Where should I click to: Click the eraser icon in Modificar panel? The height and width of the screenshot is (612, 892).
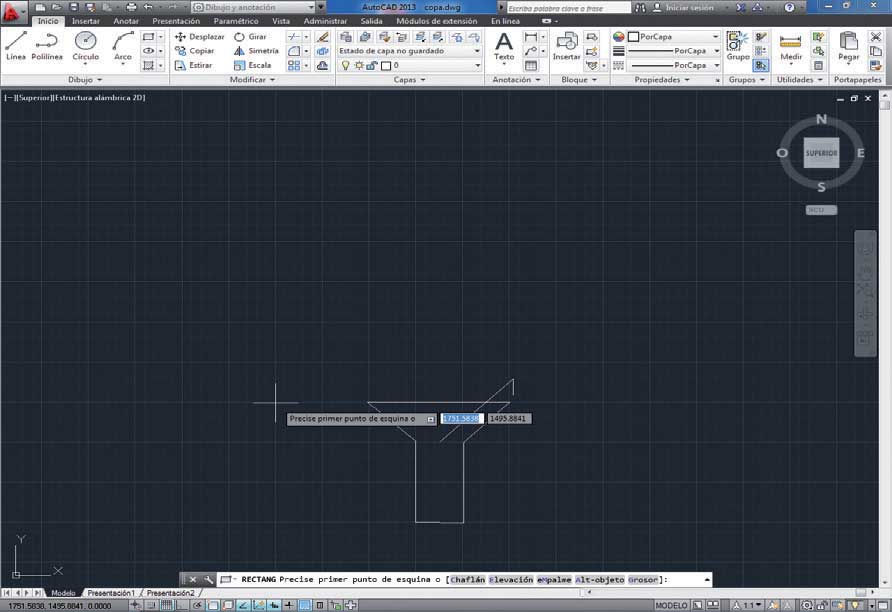[x=322, y=36]
